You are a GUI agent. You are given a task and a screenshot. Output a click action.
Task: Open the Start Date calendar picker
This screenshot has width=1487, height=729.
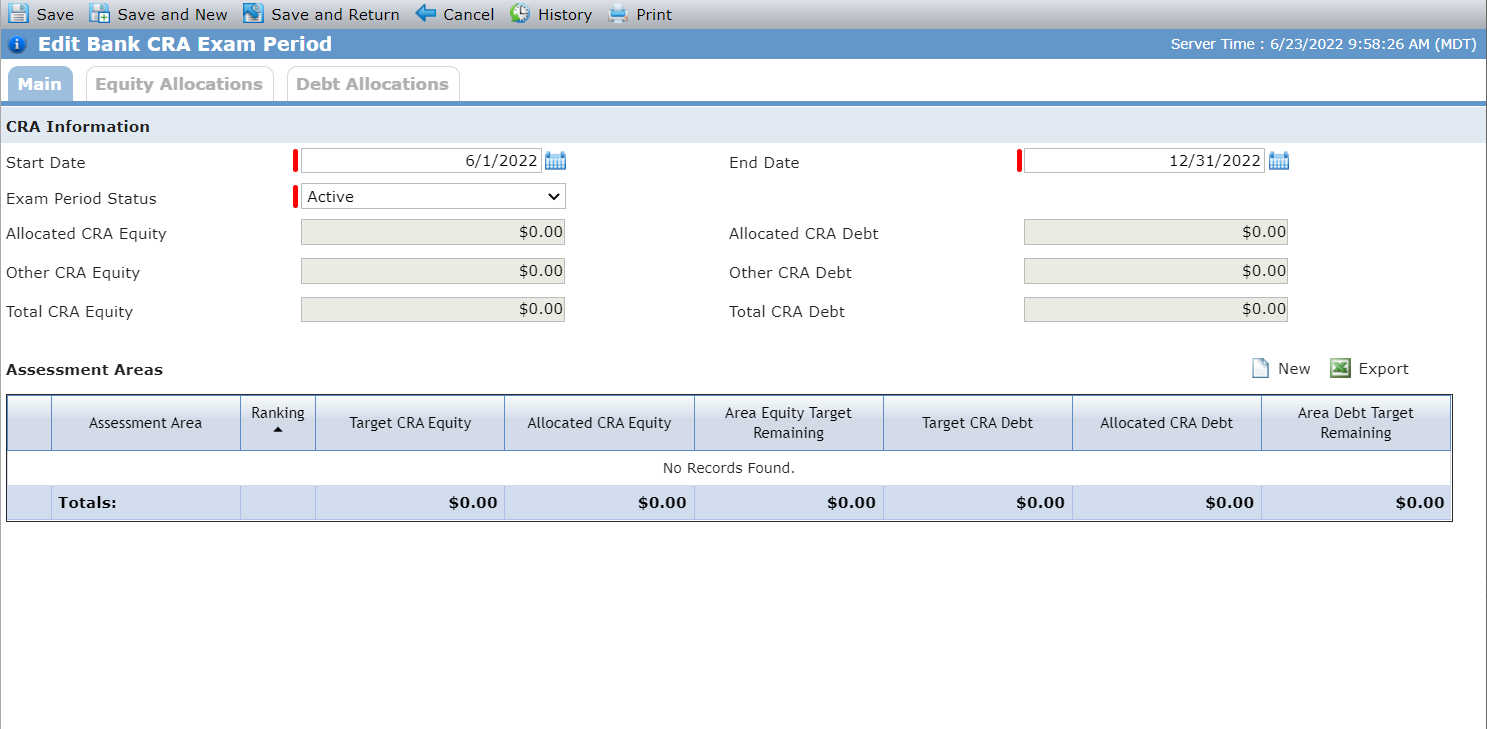556,161
